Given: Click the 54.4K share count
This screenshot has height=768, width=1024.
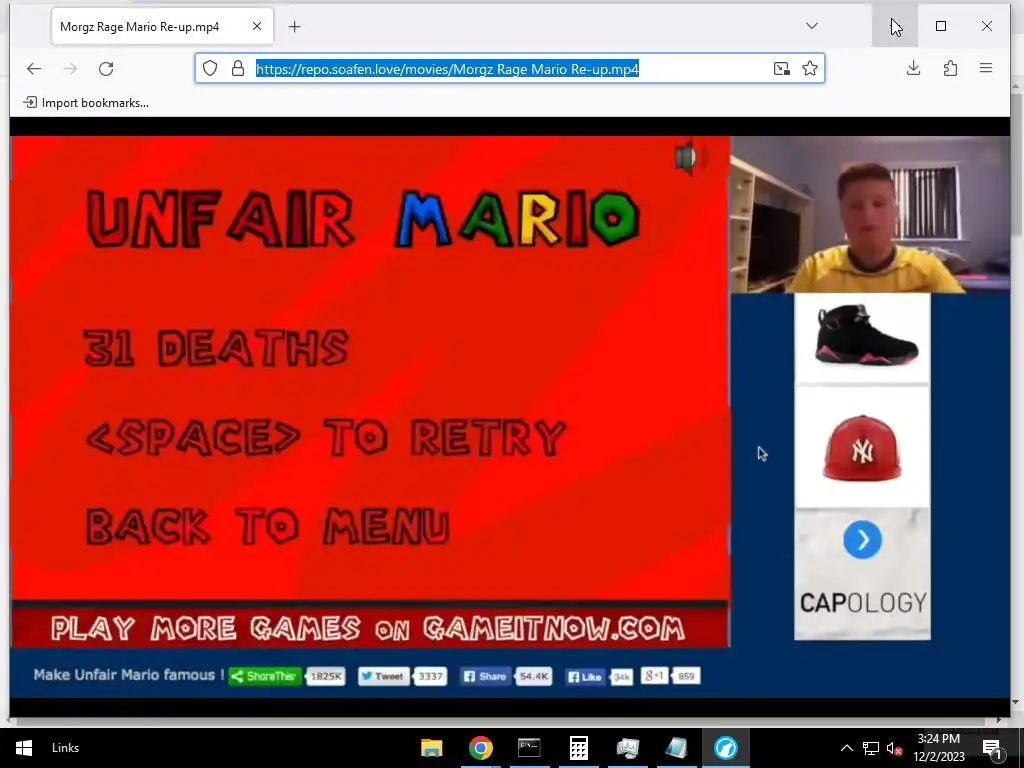Looking at the screenshot, I should click(x=534, y=676).
